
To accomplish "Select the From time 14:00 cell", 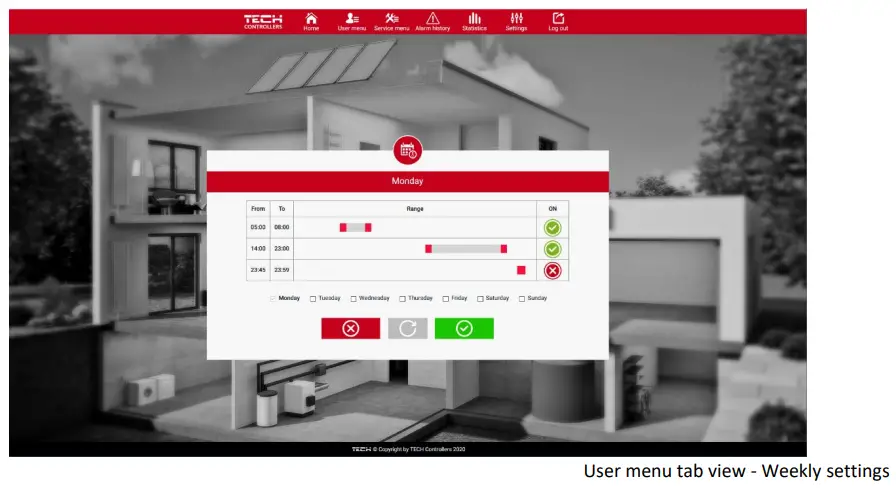I will 258,248.
